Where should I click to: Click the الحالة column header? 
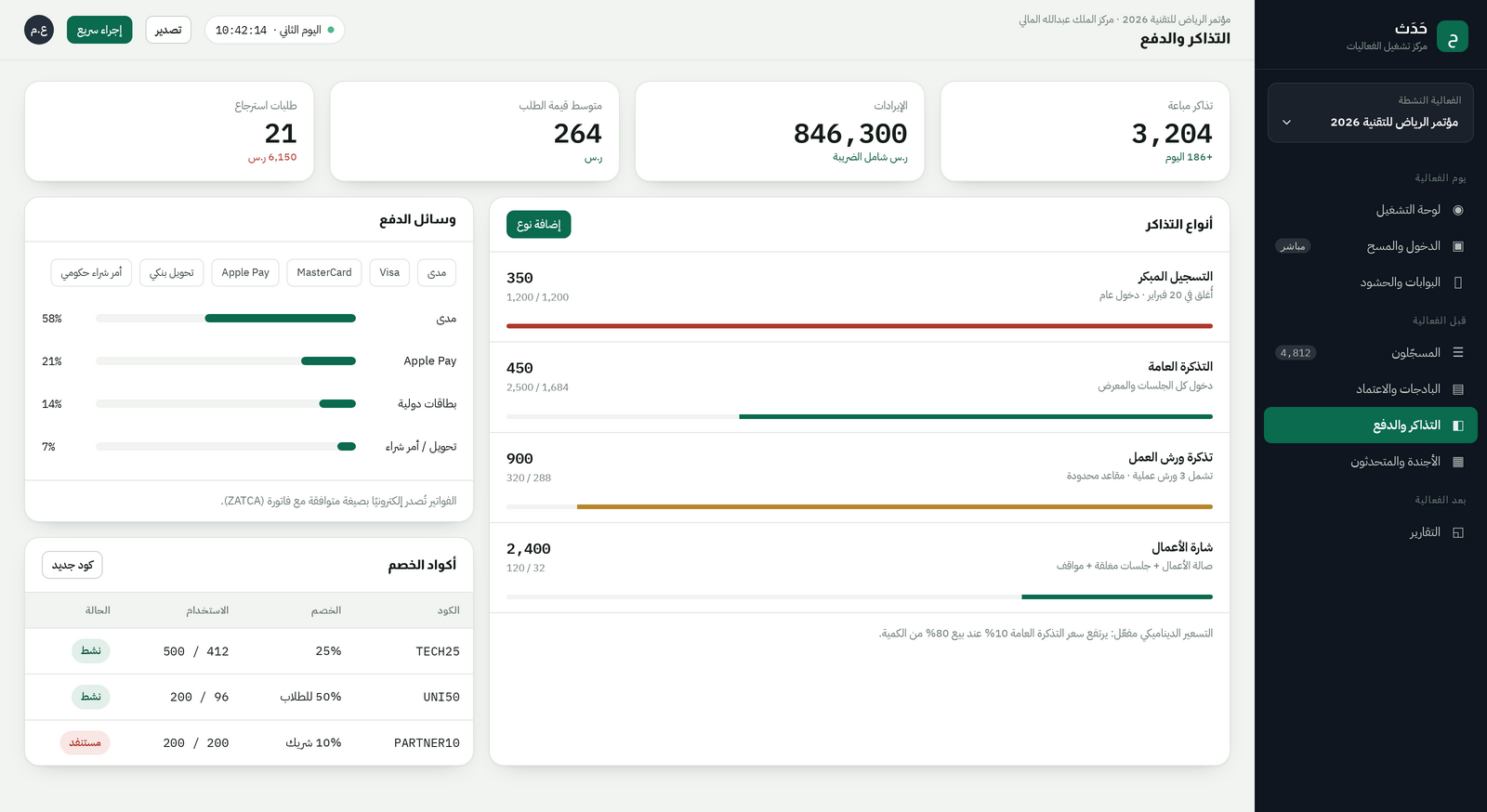(x=98, y=610)
